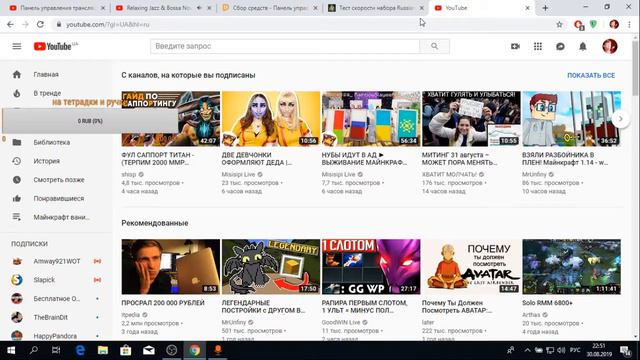Open Windows search from taskbar
Viewport: 640px width, 360px height.
(x=34, y=350)
